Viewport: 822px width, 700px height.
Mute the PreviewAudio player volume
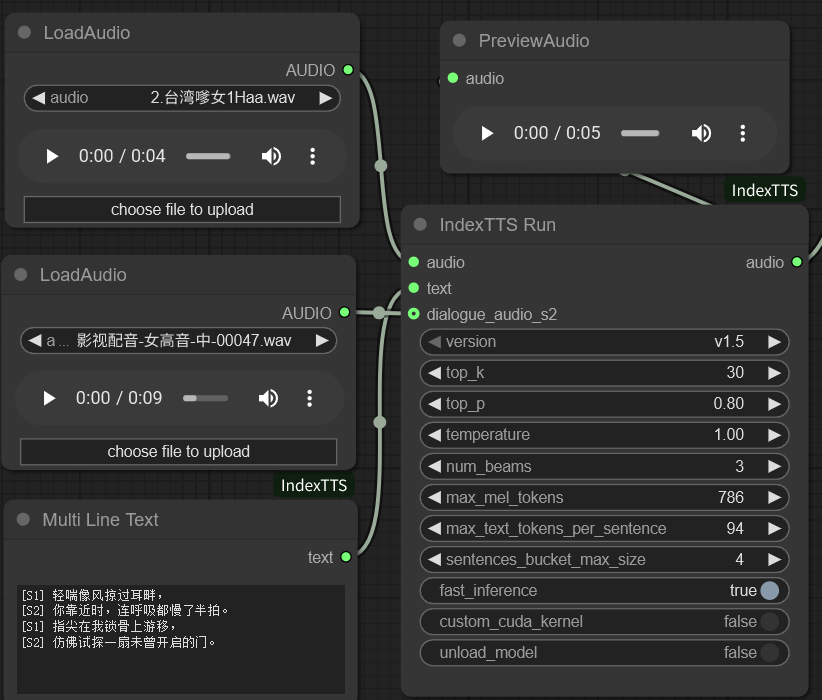click(701, 133)
